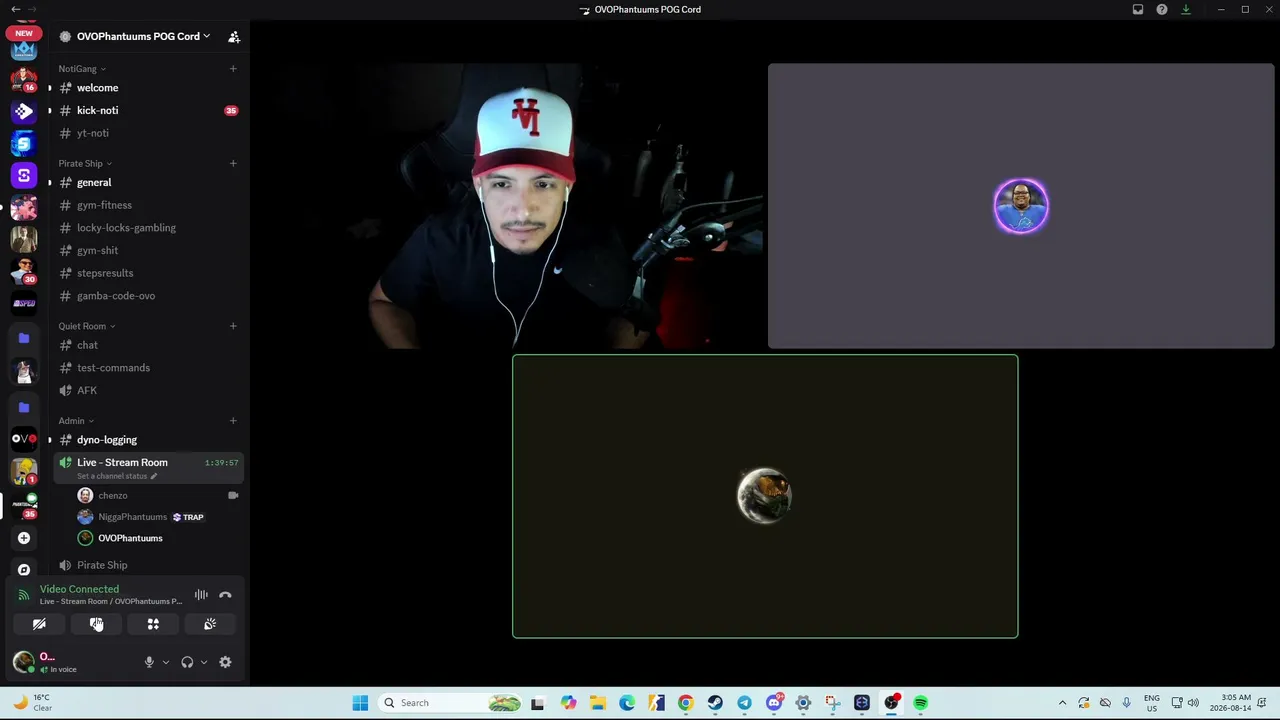Image resolution: width=1280 pixels, height=720 pixels.
Task: Switch to gym-fitness channel
Action: pyautogui.click(x=148, y=205)
